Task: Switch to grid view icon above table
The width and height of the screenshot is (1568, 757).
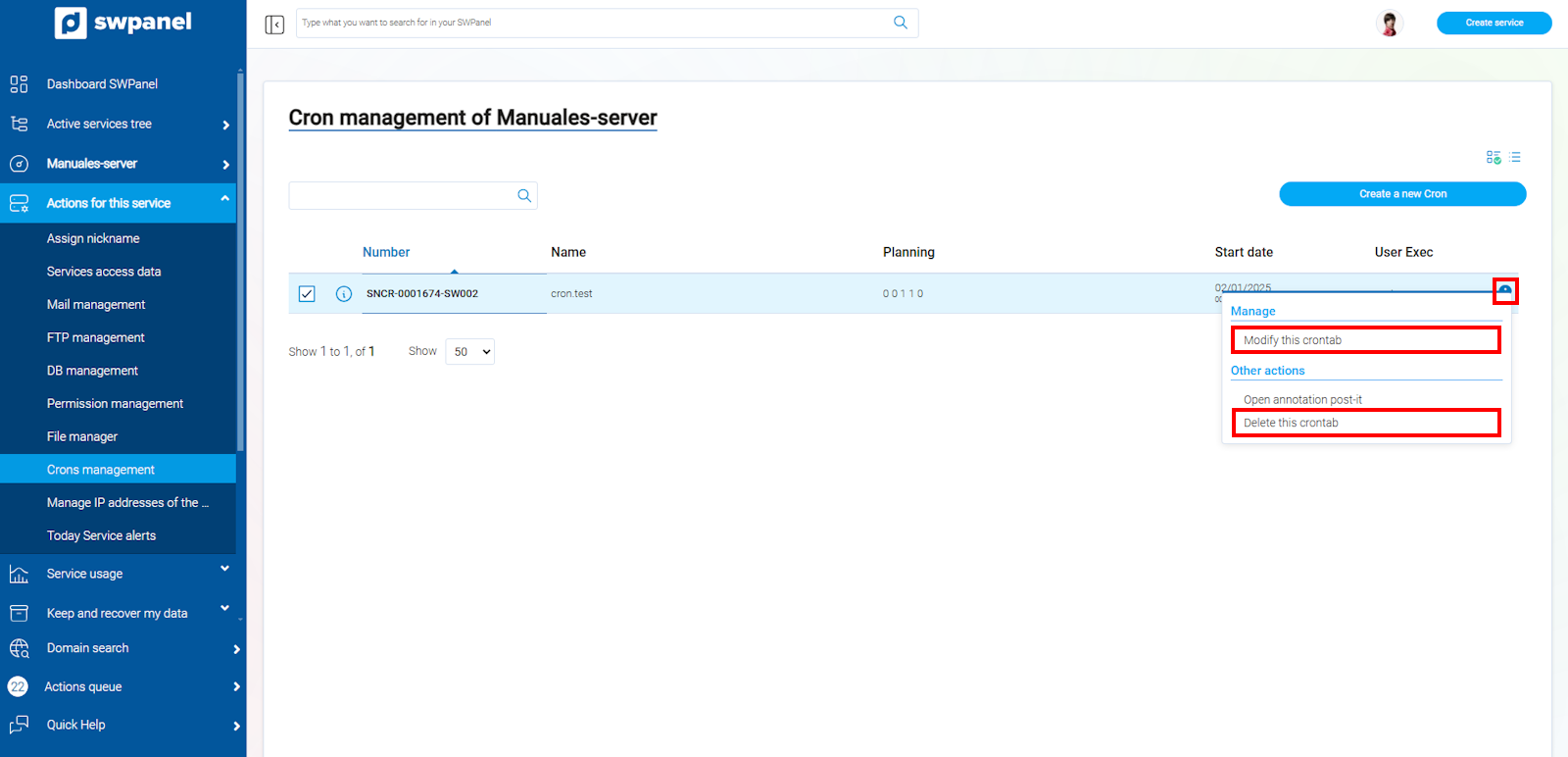Action: click(1493, 157)
